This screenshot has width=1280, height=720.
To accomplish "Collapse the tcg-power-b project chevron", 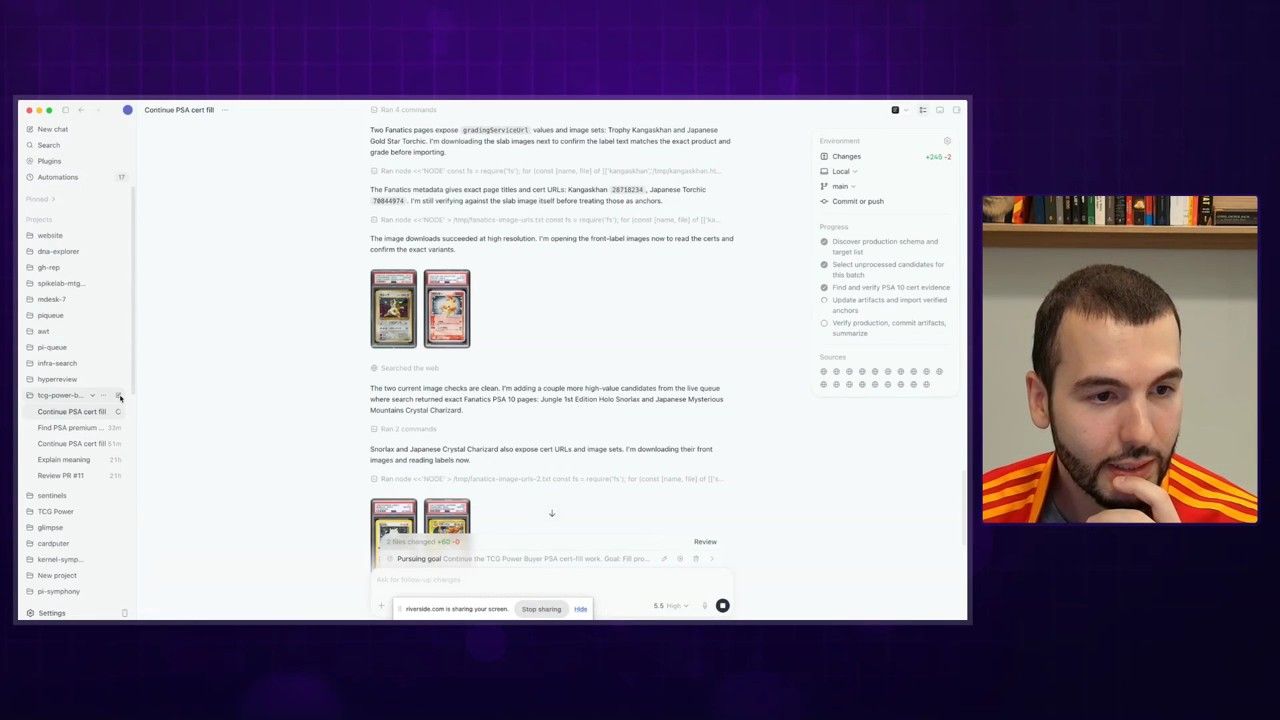I will click(x=92, y=395).
